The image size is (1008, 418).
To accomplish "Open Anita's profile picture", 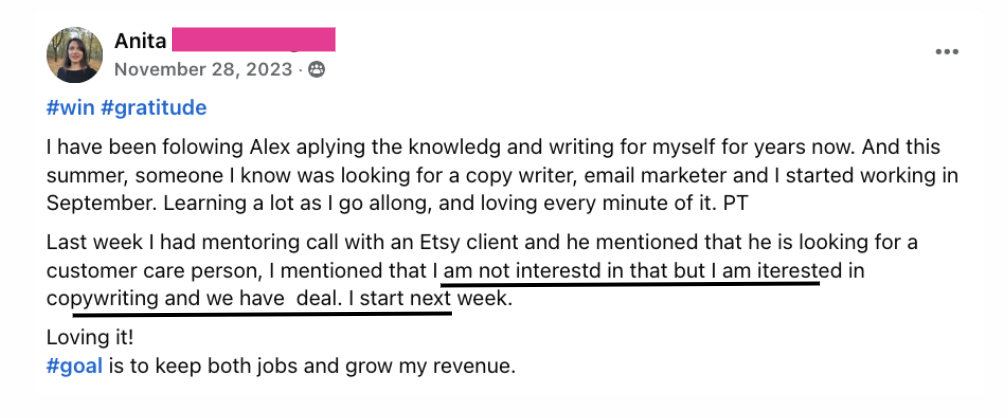I will (75, 54).
